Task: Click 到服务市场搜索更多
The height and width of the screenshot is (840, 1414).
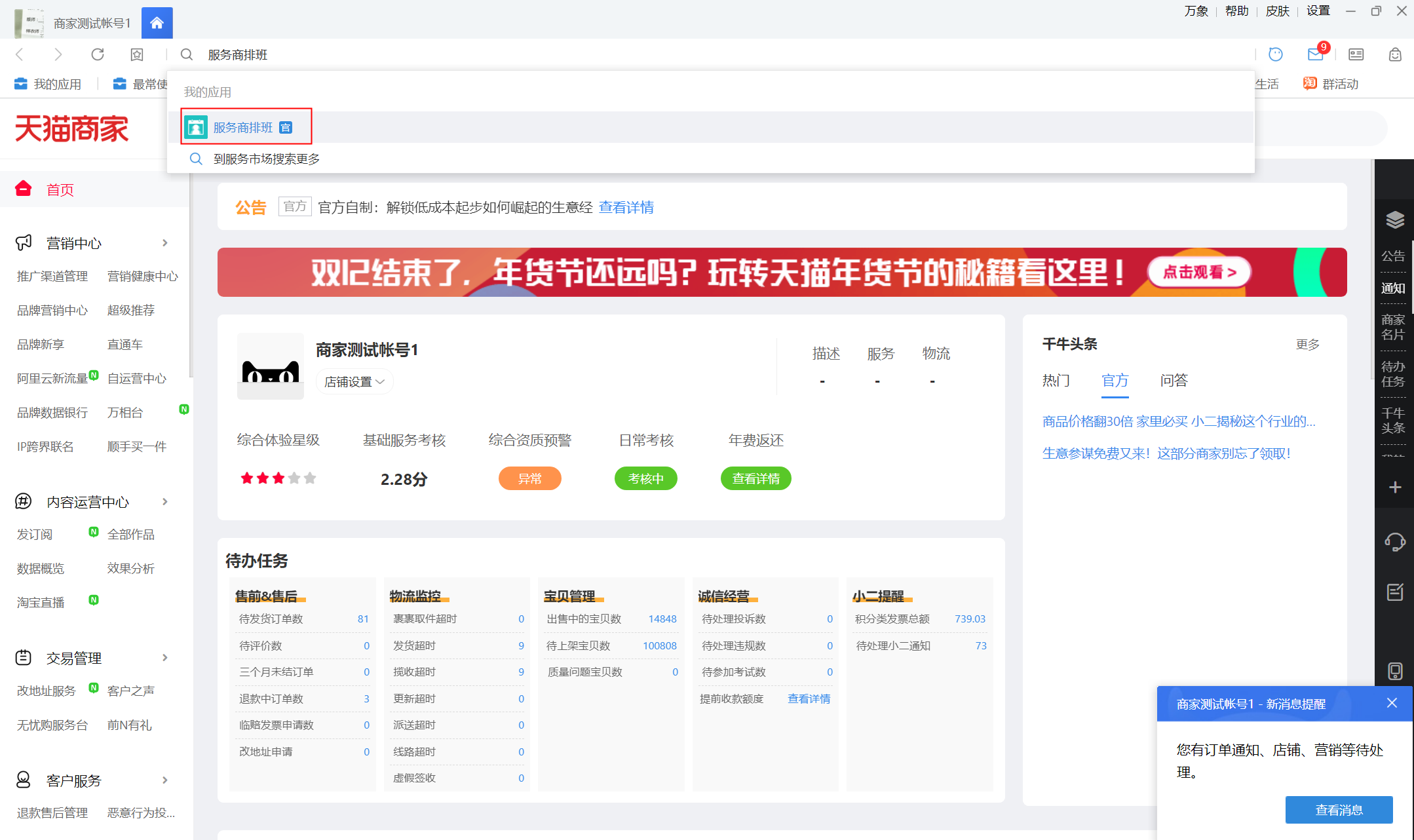Action: pyautogui.click(x=267, y=159)
